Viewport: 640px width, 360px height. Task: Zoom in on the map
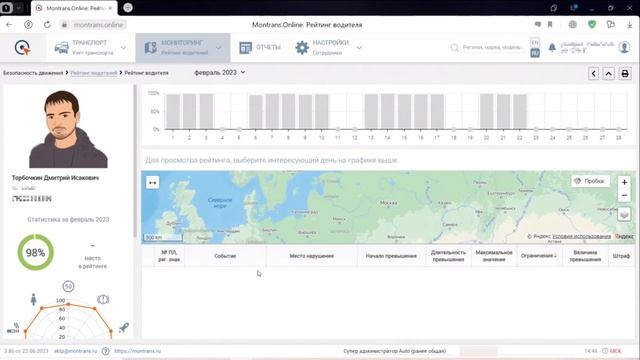click(x=624, y=182)
